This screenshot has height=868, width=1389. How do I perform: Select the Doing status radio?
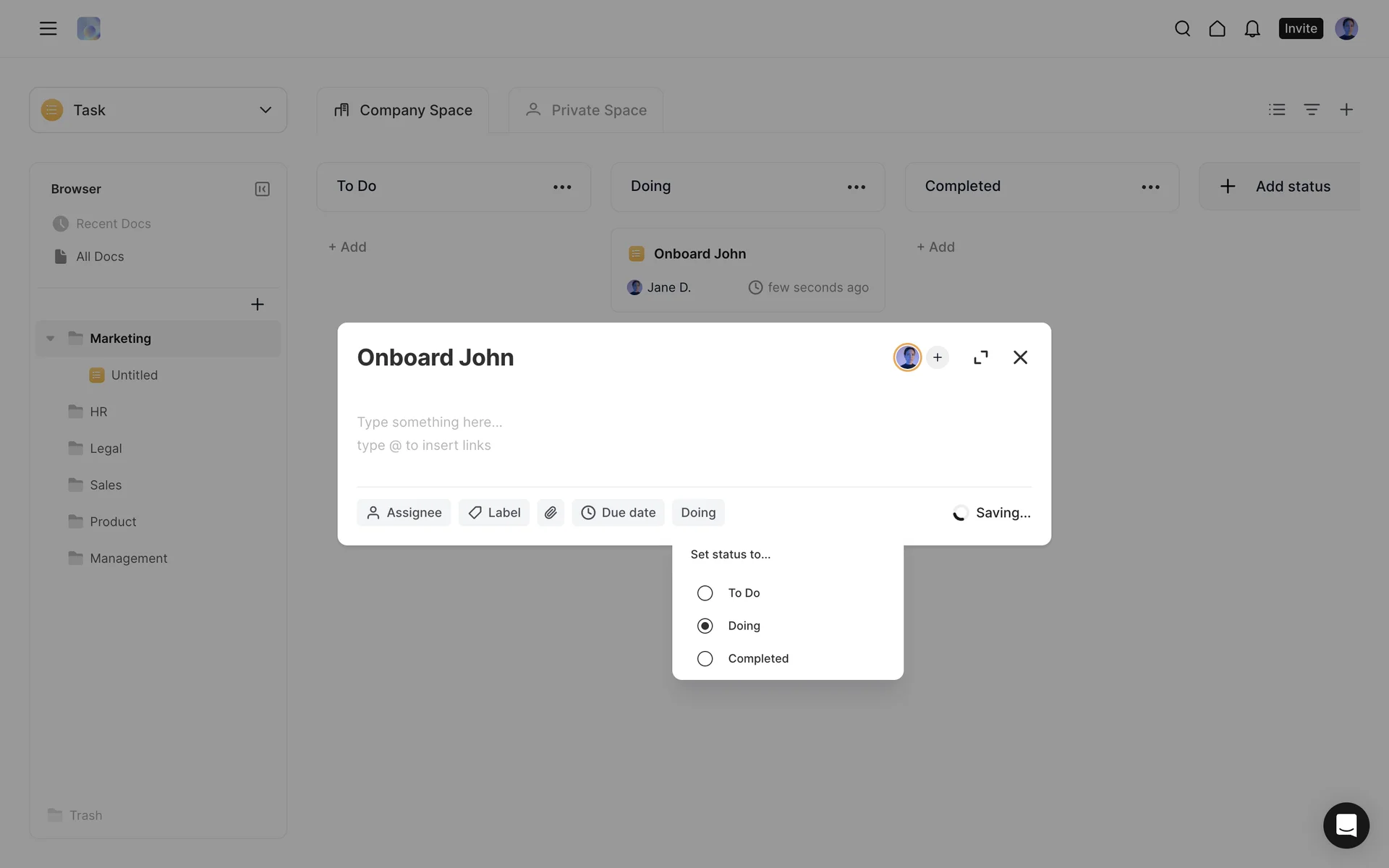click(x=705, y=626)
